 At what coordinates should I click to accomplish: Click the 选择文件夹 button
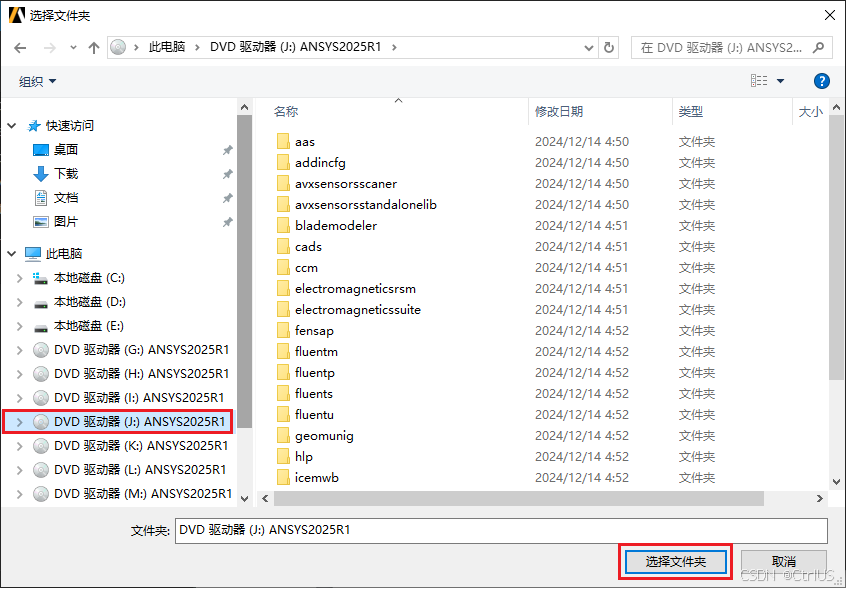[x=675, y=562]
